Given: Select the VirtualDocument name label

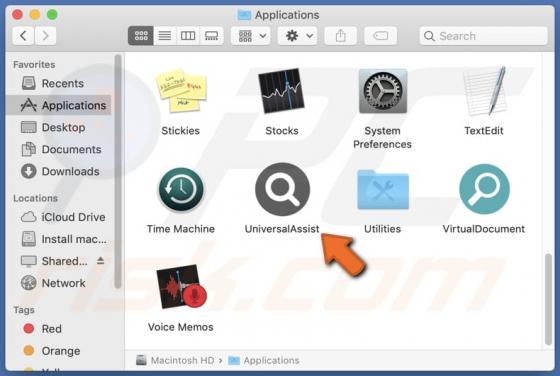Looking at the screenshot, I should point(484,229).
